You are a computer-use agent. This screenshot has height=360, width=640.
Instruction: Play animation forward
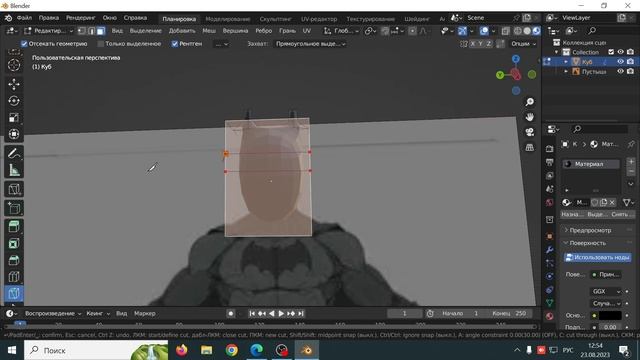(x=281, y=313)
